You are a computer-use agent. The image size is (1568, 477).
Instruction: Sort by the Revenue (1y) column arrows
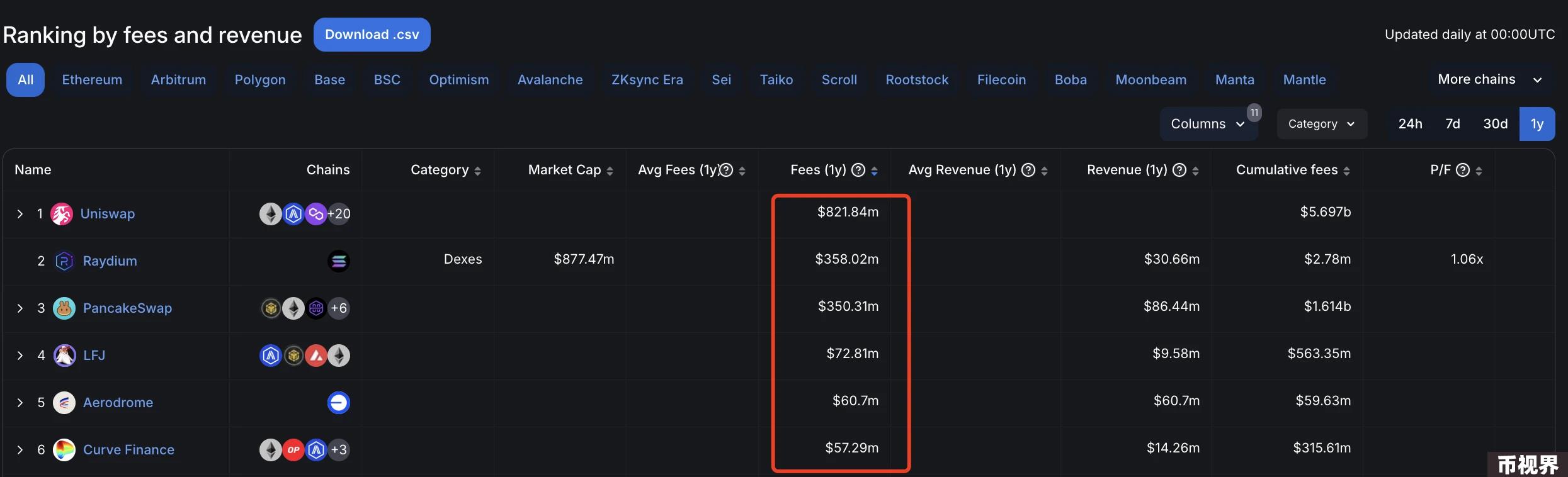(x=1195, y=171)
